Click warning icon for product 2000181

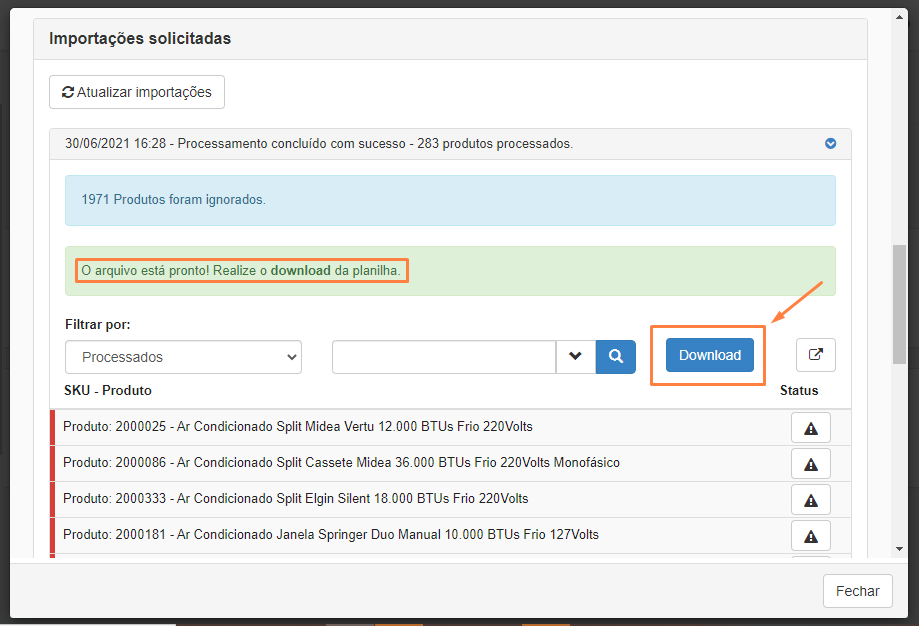click(x=810, y=536)
